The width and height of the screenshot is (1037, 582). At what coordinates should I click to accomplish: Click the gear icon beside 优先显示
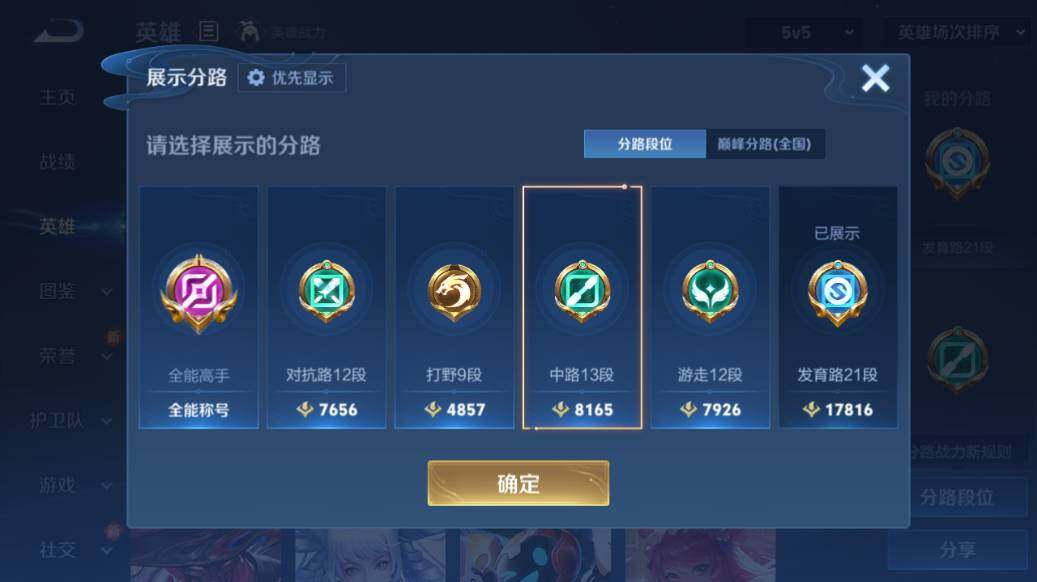tap(256, 77)
